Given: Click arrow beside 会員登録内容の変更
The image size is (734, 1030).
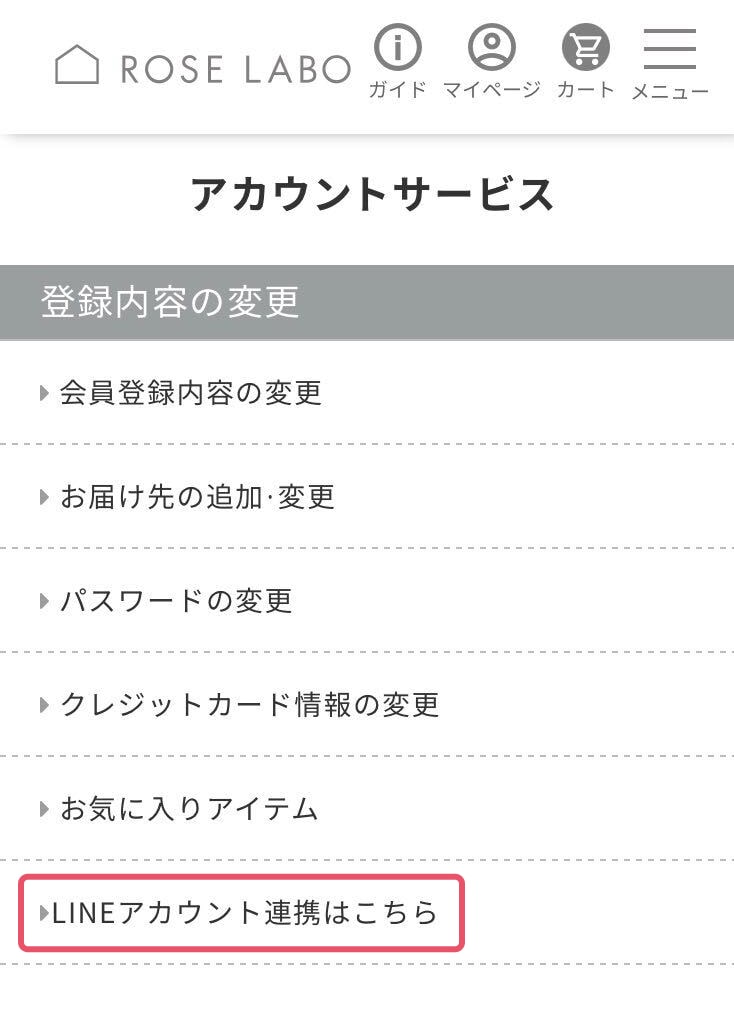Looking at the screenshot, I should (44, 393).
